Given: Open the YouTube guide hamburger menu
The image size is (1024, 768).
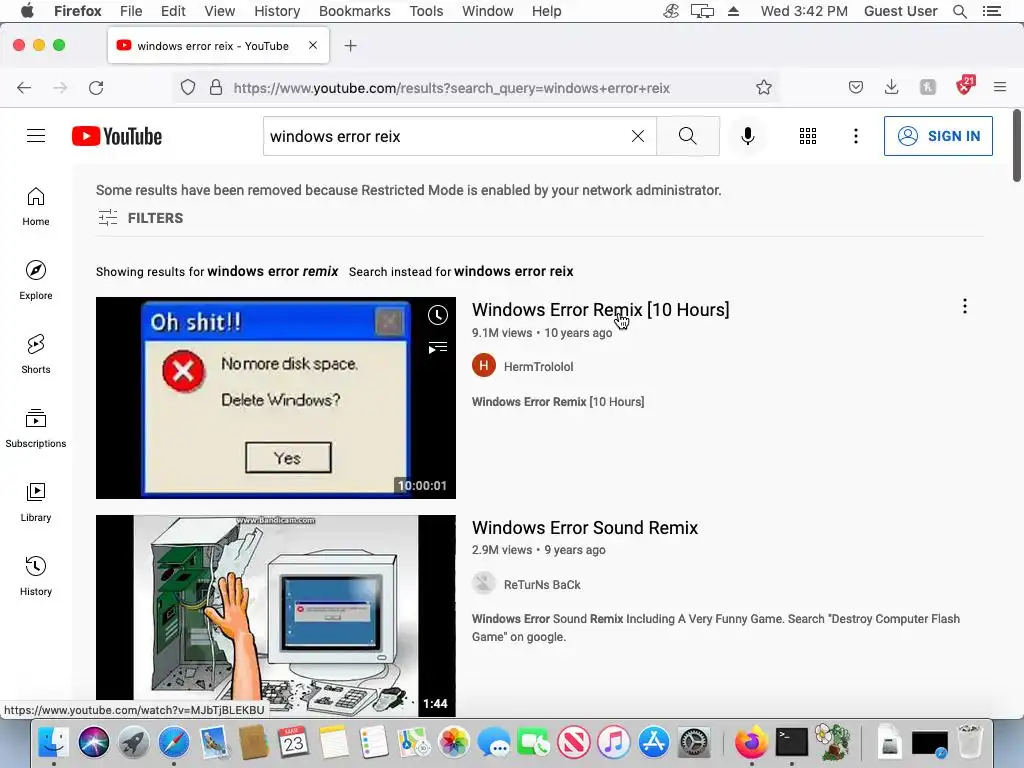Looking at the screenshot, I should [36, 136].
